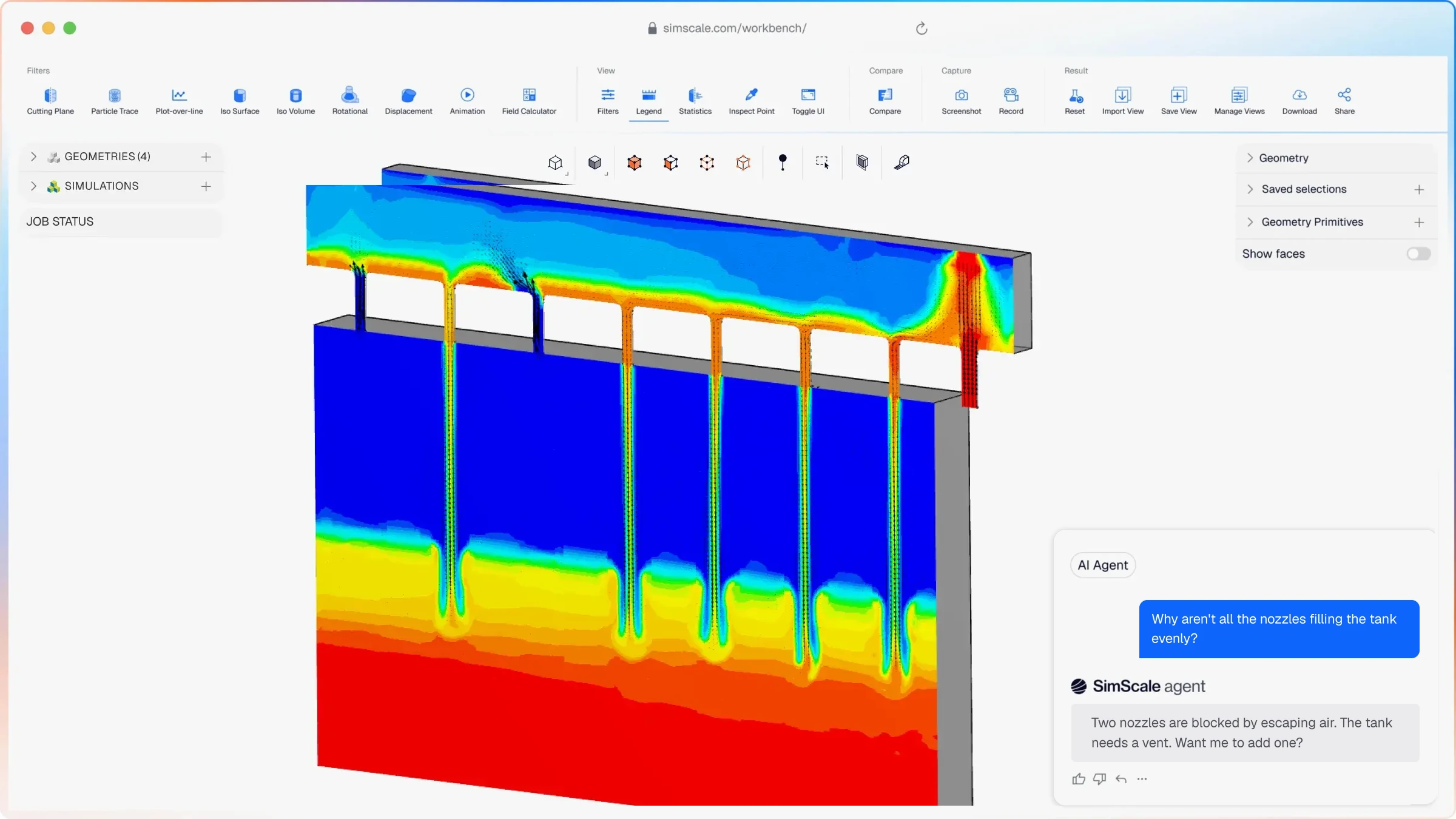This screenshot has width=1456, height=819.
Task: Open the Filters view panel
Action: point(608,101)
